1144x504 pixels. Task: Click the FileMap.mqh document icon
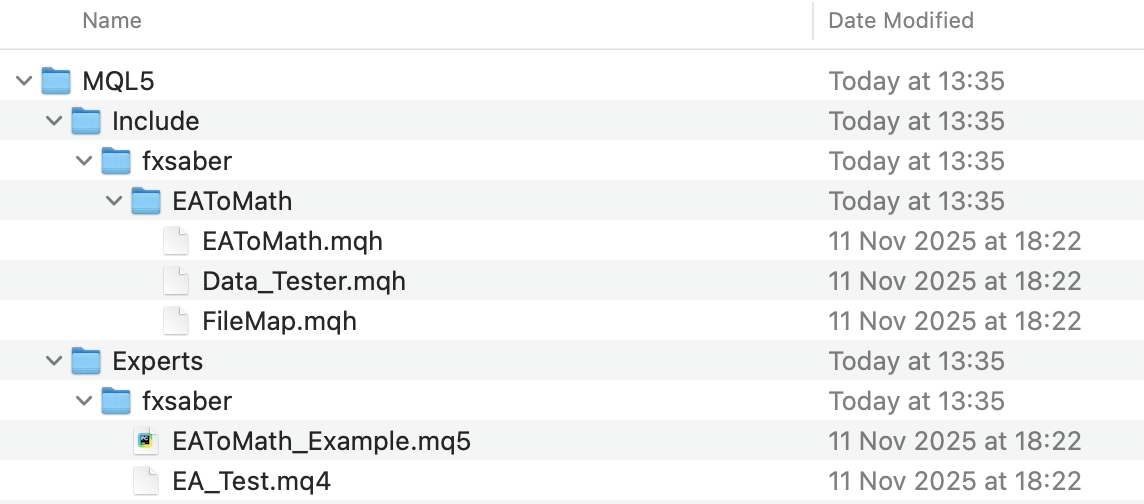(176, 321)
